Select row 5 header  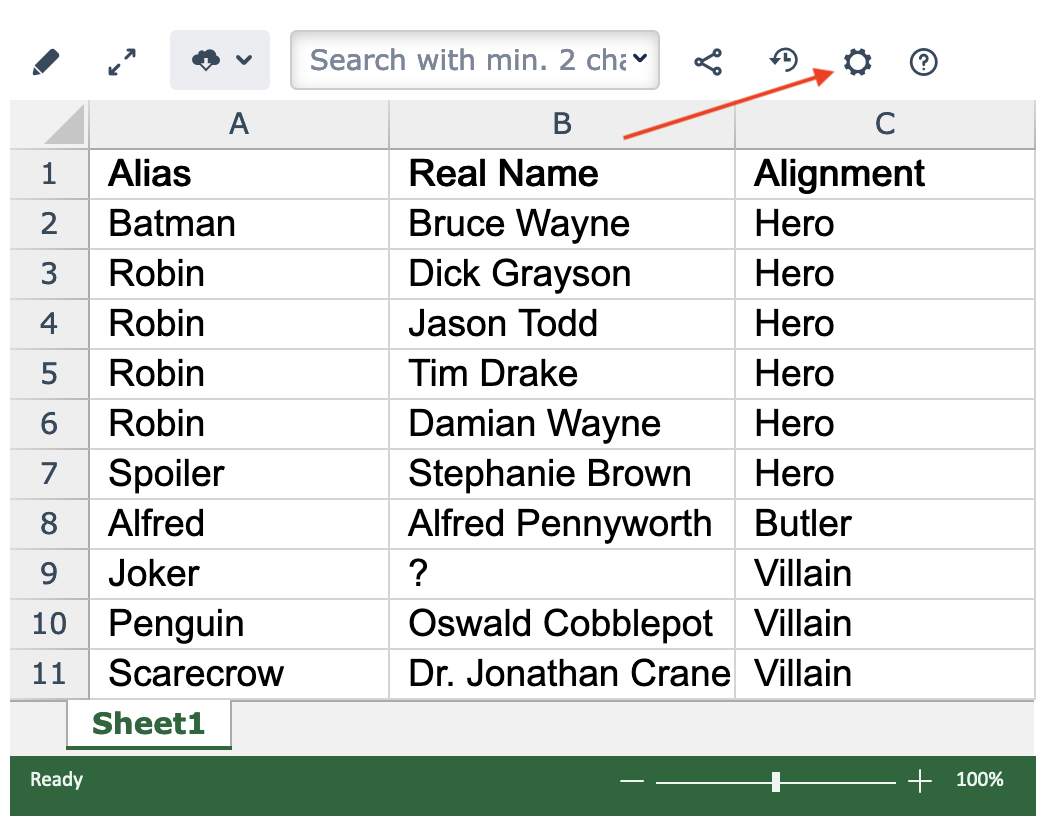pyautogui.click(x=49, y=374)
